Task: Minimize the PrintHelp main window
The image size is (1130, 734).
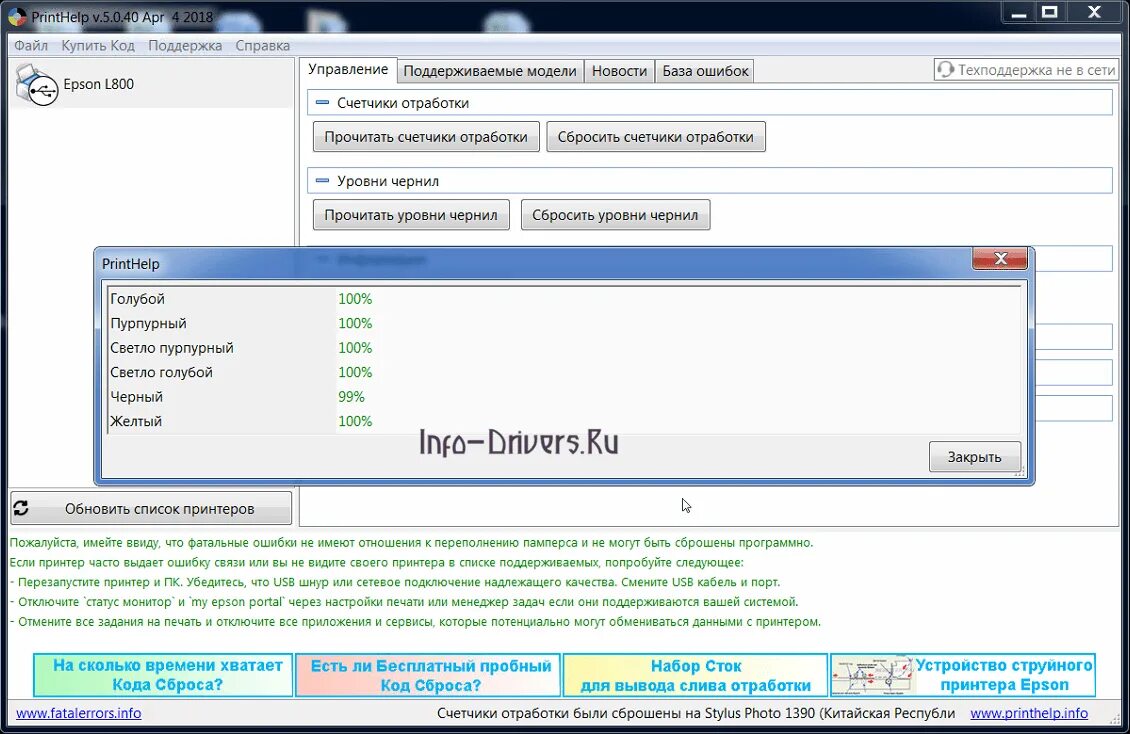Action: click(x=1019, y=12)
